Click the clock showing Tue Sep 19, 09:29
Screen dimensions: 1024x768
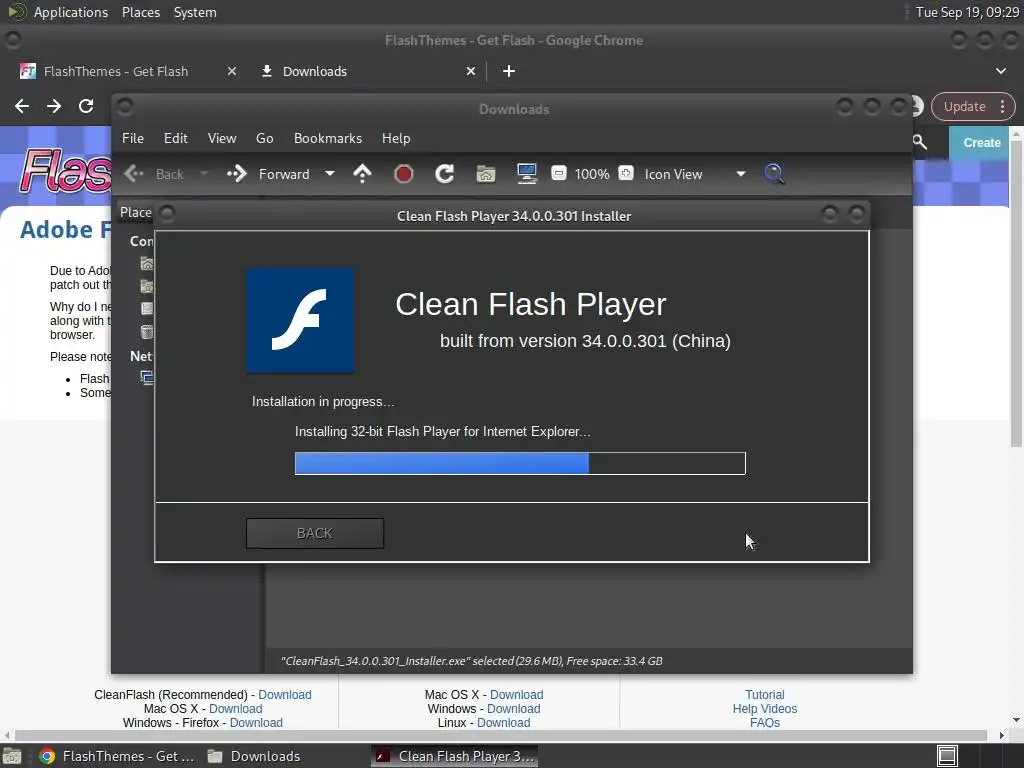[967, 12]
